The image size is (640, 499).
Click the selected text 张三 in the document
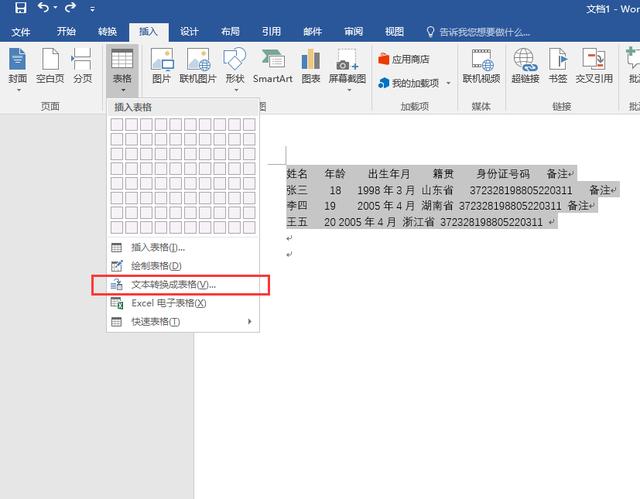tap(297, 190)
